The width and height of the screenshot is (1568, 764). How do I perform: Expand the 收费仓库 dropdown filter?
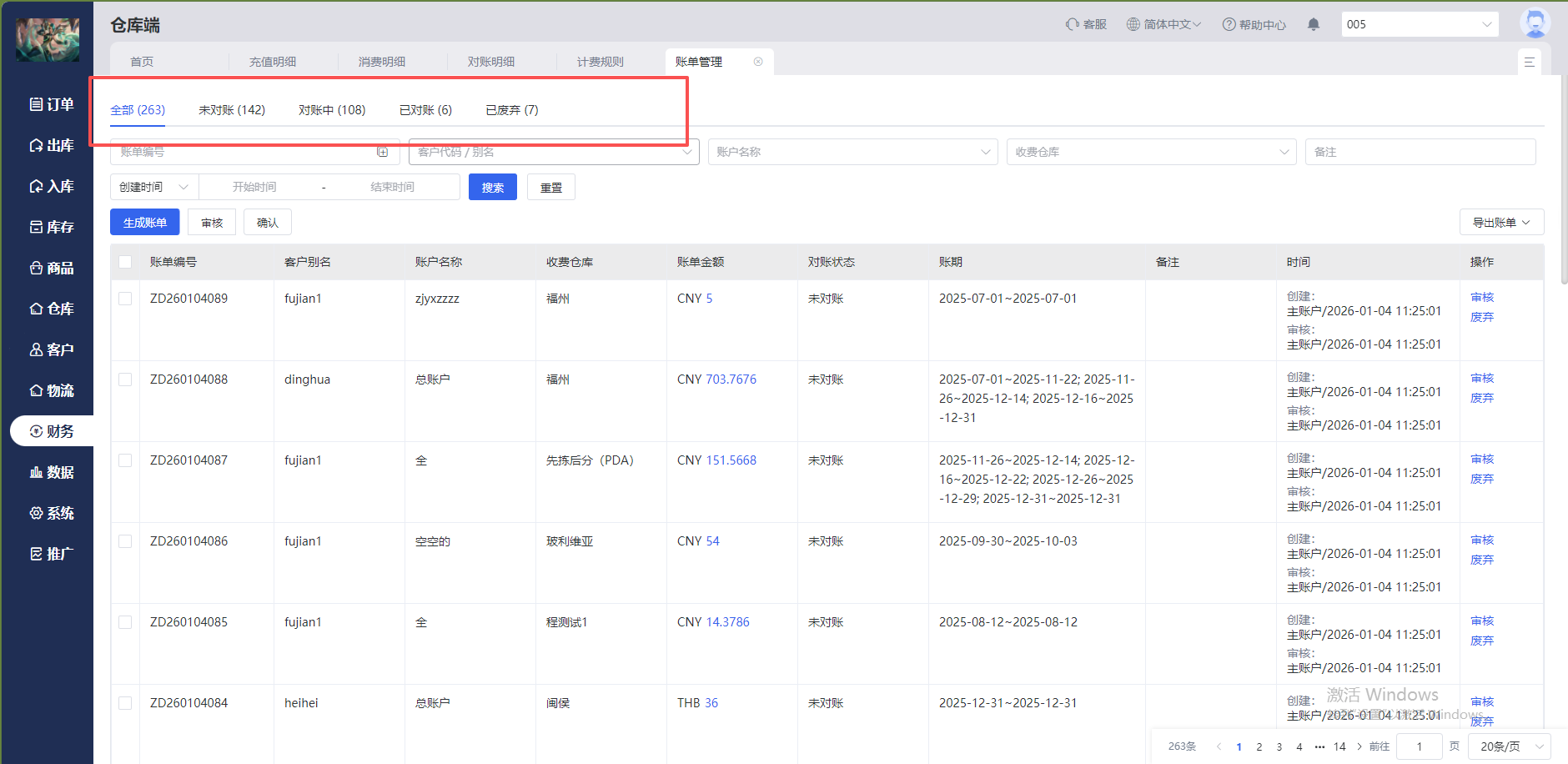coord(1151,152)
